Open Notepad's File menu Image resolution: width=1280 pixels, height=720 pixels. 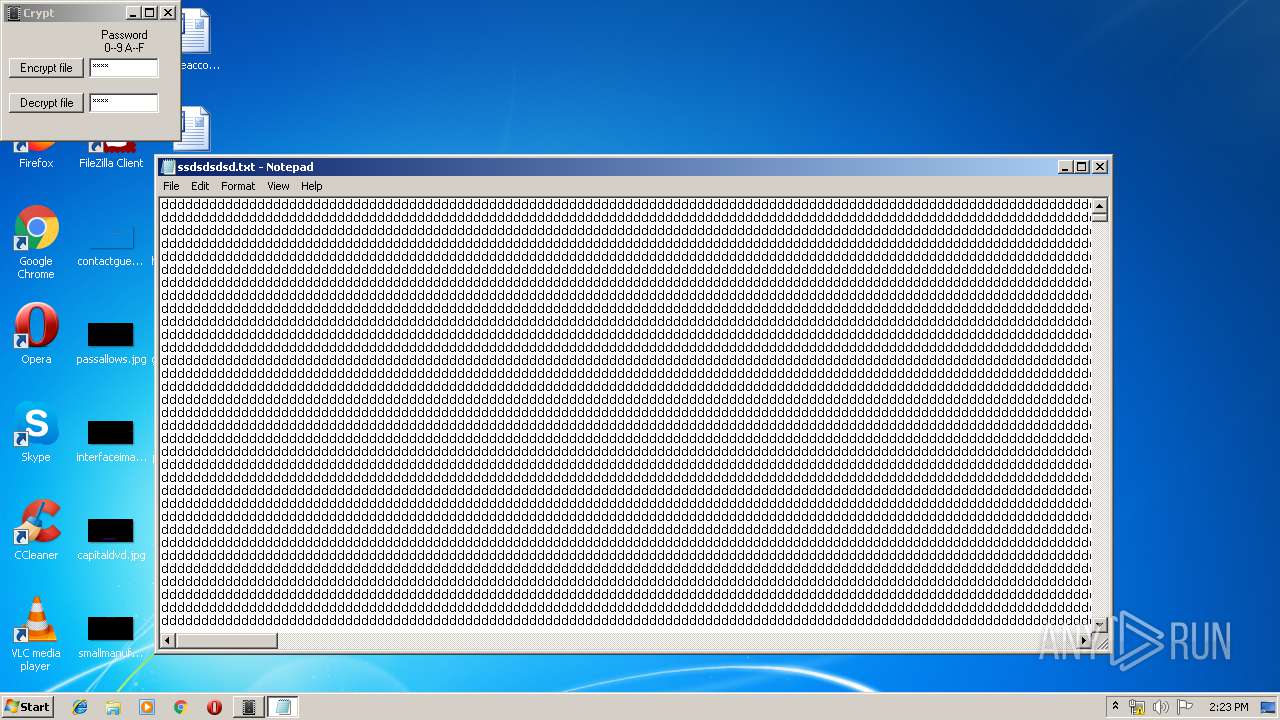point(171,186)
